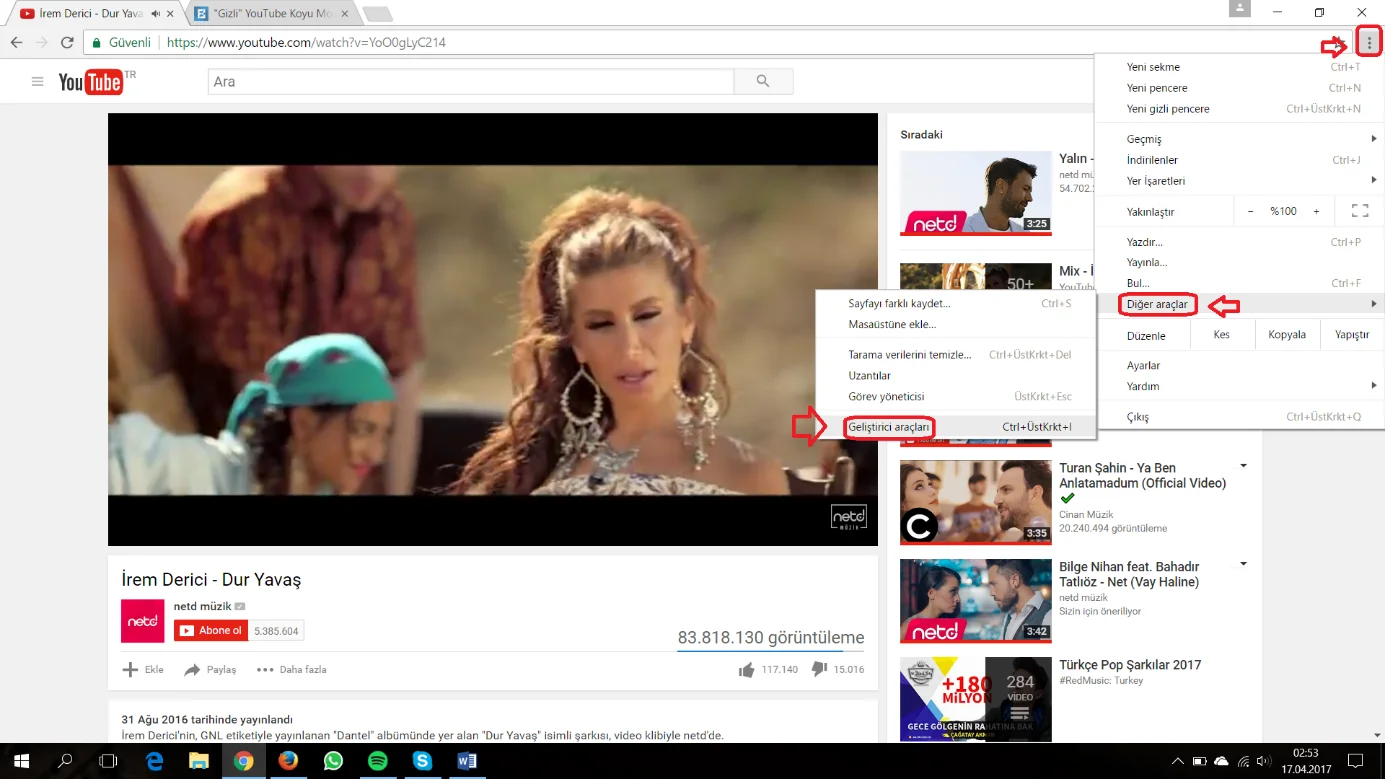The width and height of the screenshot is (1385, 779).
Task: Dislike the video with thumbs down
Action: coord(819,670)
